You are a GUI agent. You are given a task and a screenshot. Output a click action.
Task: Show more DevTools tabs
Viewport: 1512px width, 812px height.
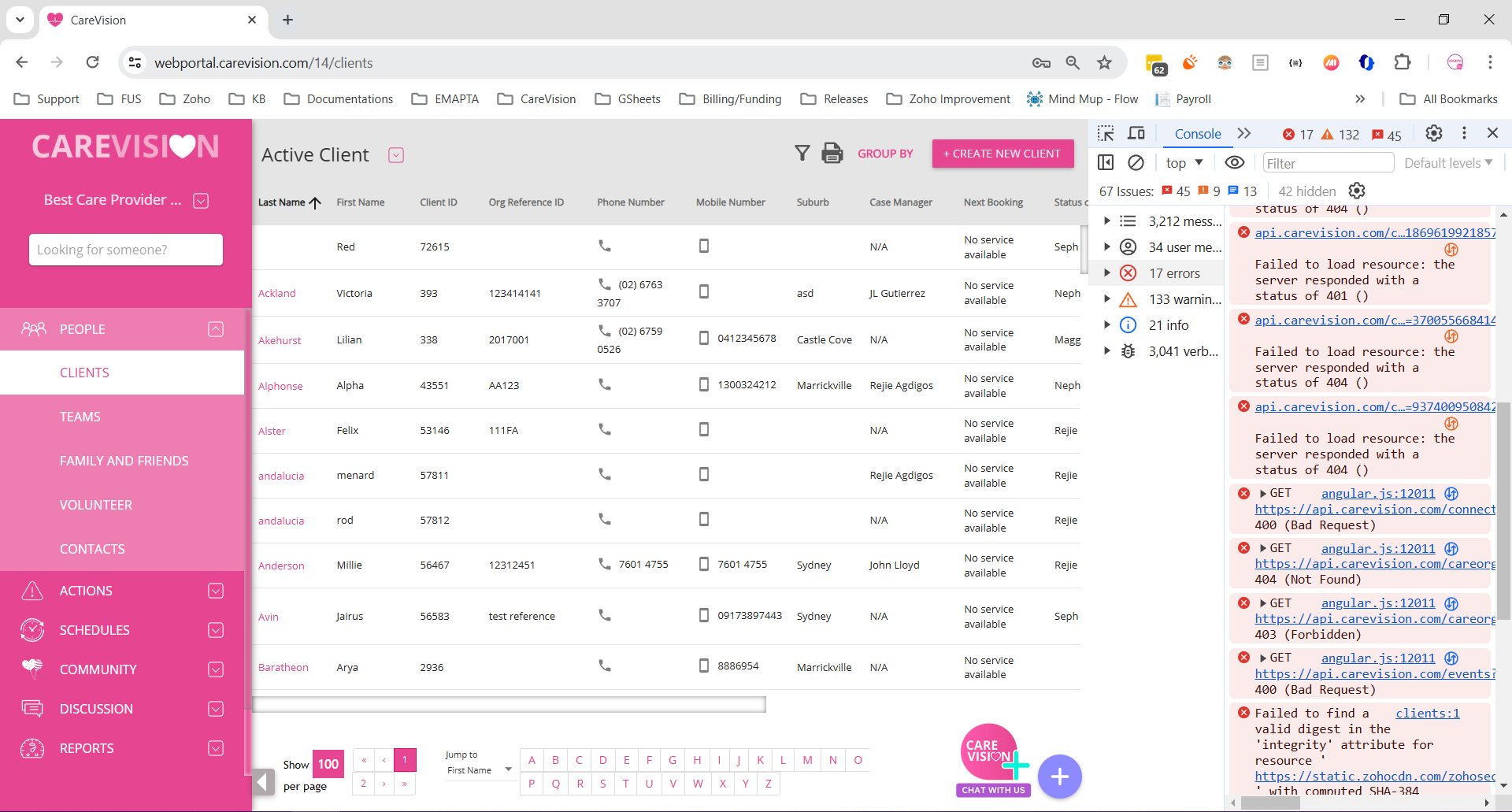coord(1244,133)
